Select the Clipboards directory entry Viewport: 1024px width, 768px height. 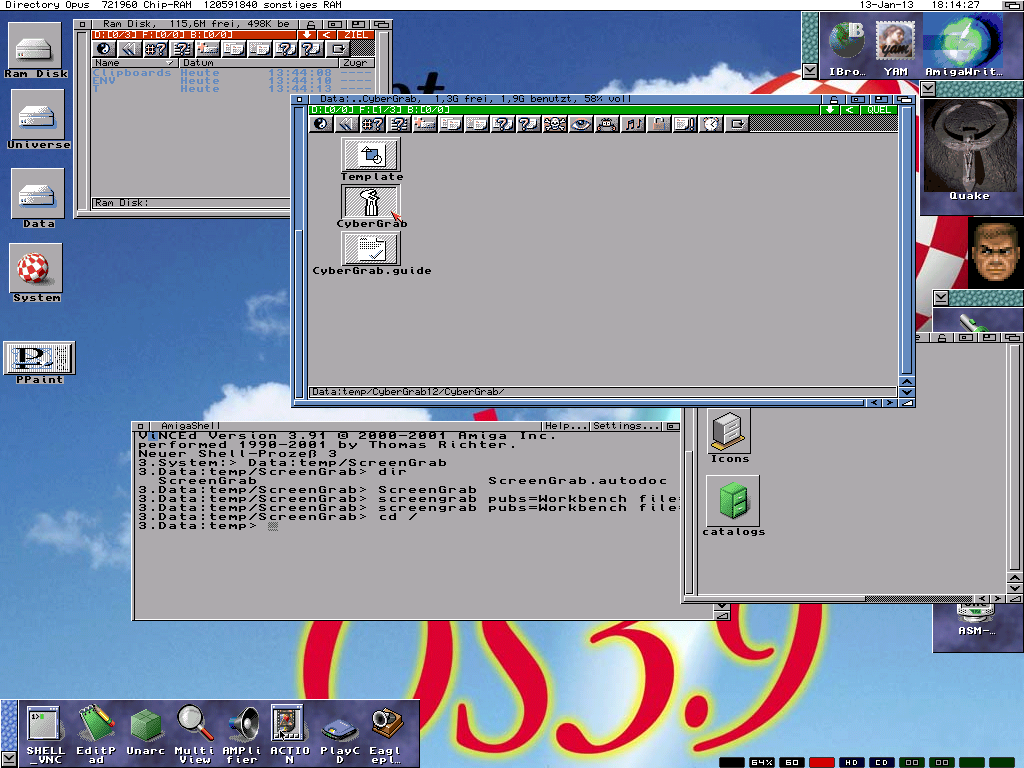click(x=132, y=73)
